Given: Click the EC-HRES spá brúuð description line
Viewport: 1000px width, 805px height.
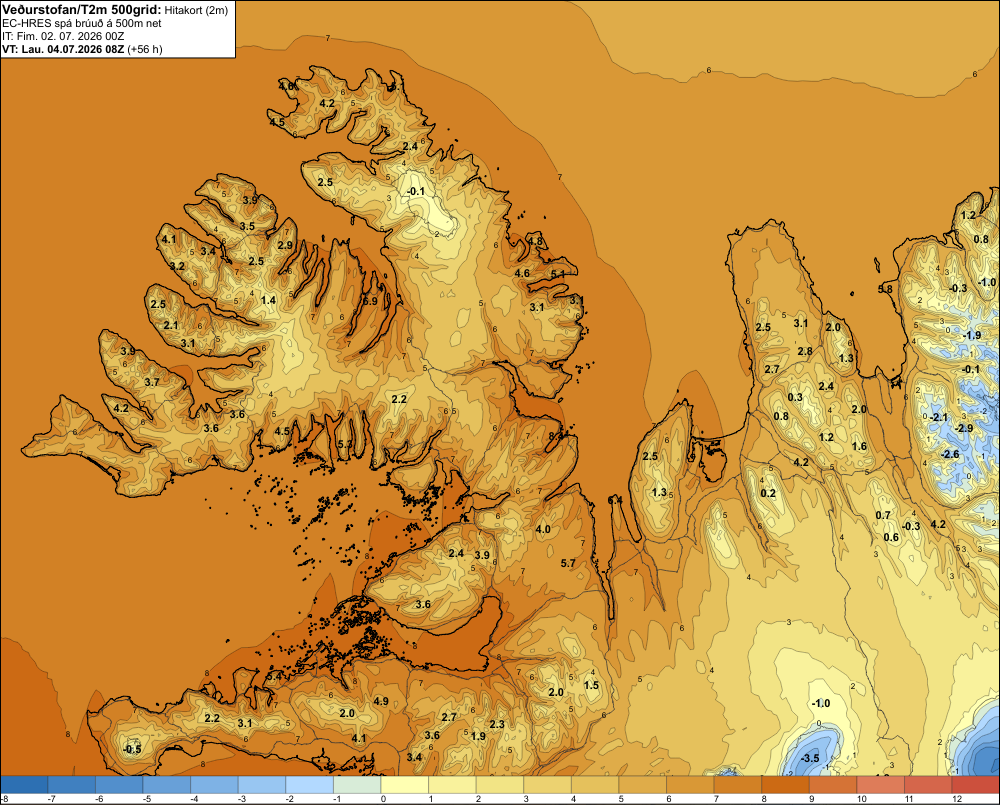Looking at the screenshot, I should (x=82, y=24).
